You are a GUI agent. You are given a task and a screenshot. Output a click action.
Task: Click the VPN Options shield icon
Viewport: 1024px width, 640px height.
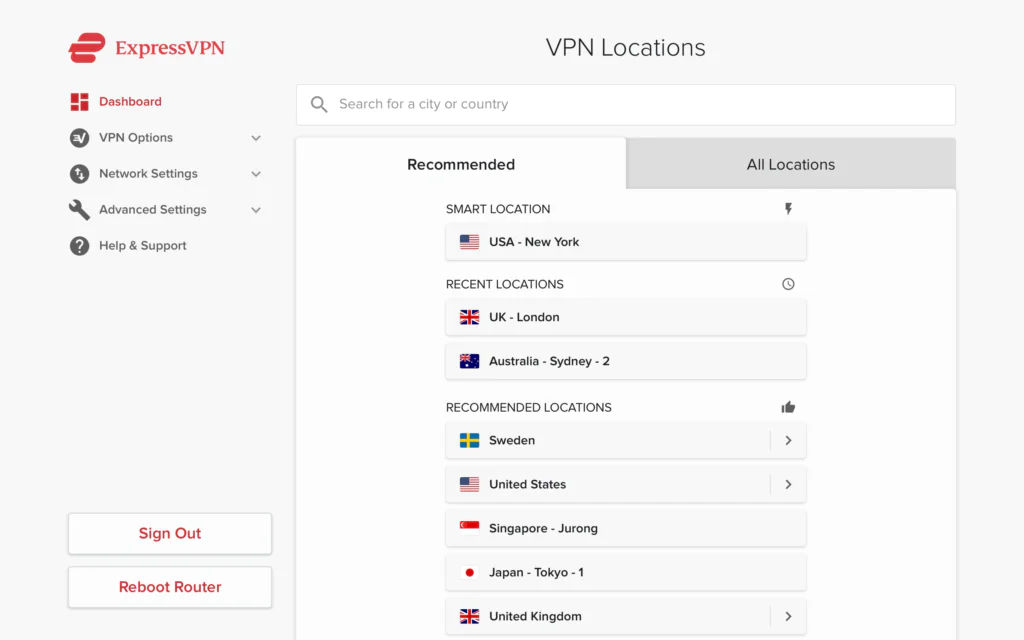click(x=79, y=137)
